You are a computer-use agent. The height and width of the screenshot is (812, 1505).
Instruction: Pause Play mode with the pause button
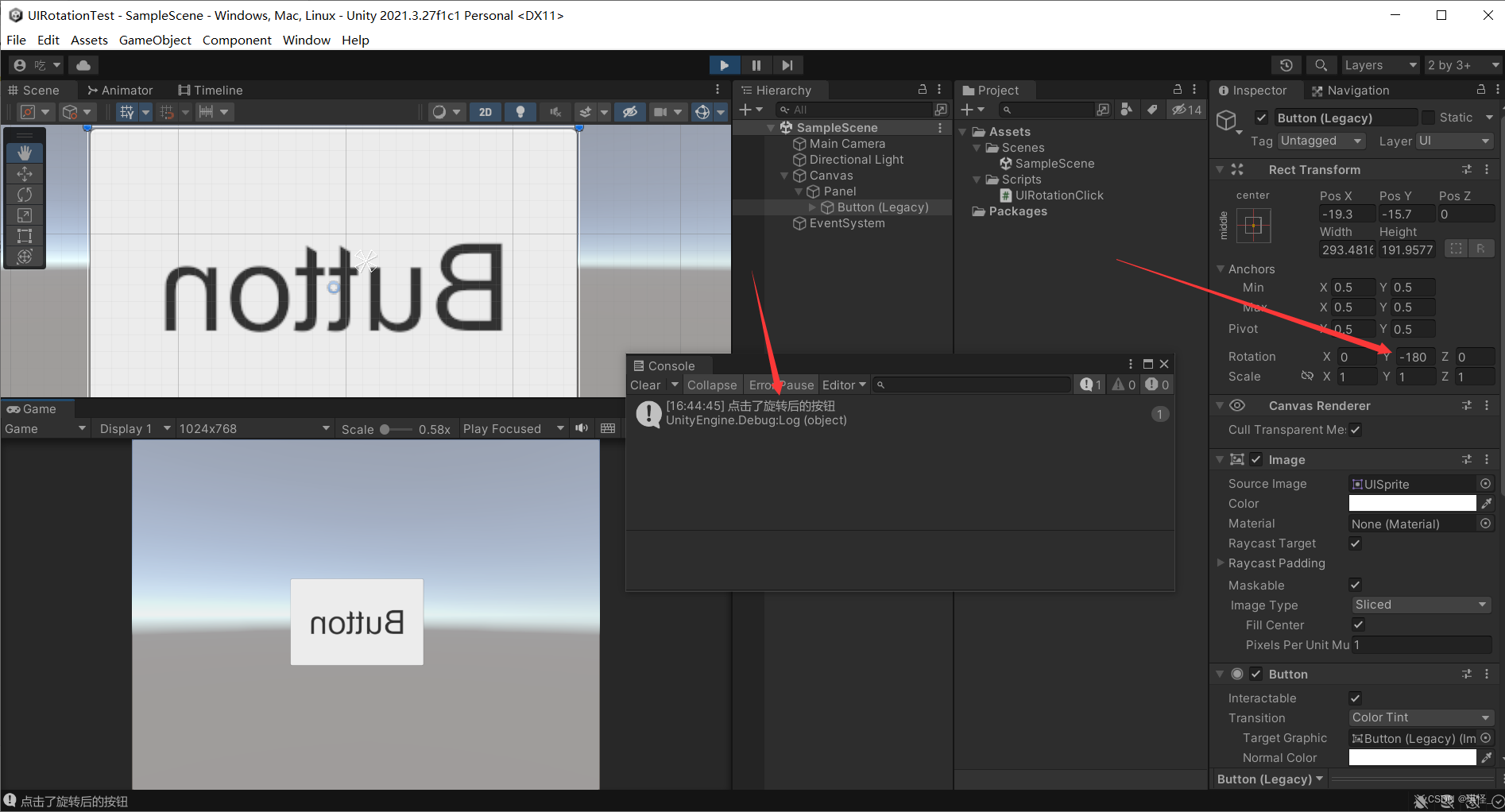click(x=756, y=64)
